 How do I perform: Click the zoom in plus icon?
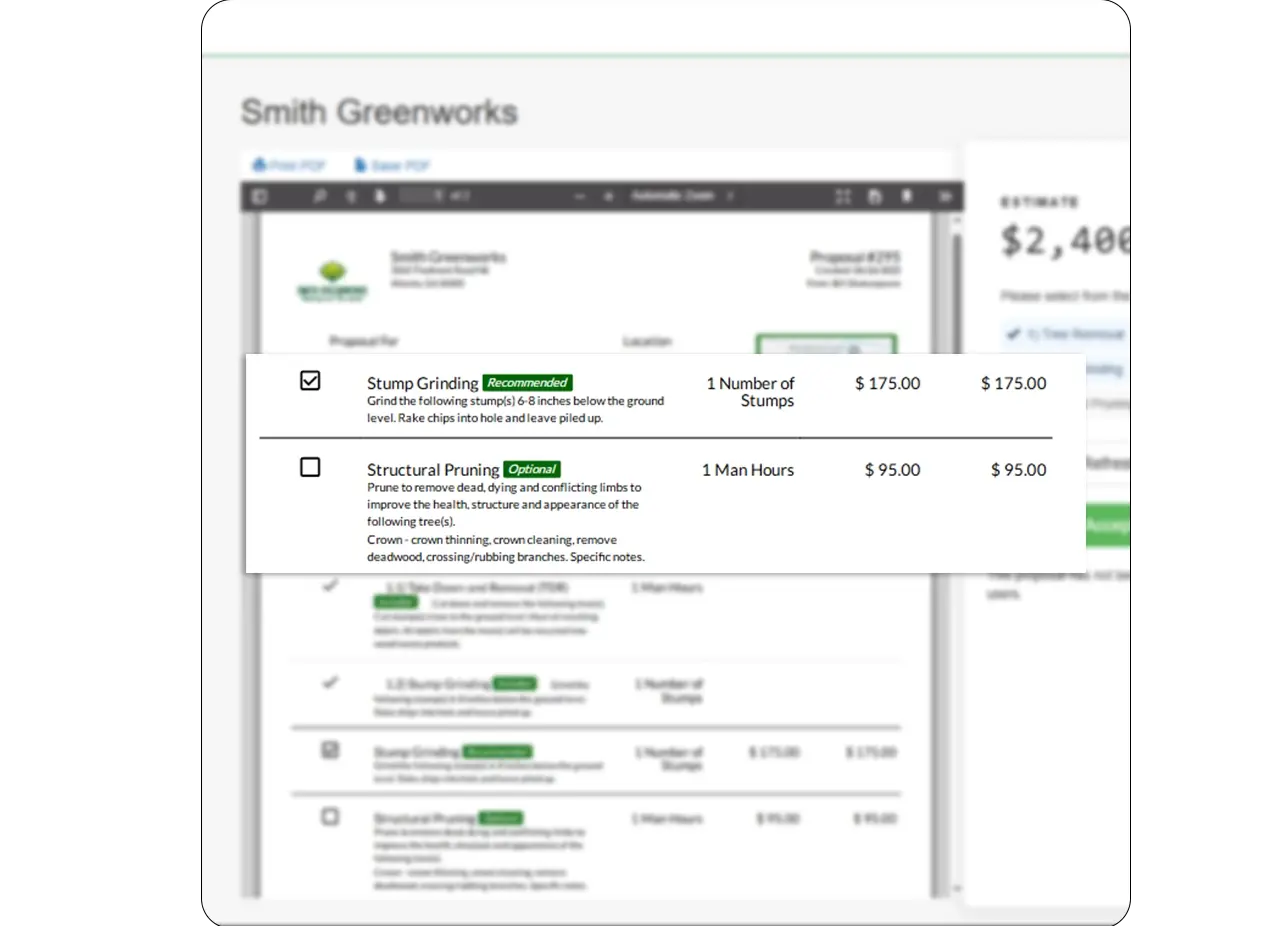pyautogui.click(x=608, y=197)
